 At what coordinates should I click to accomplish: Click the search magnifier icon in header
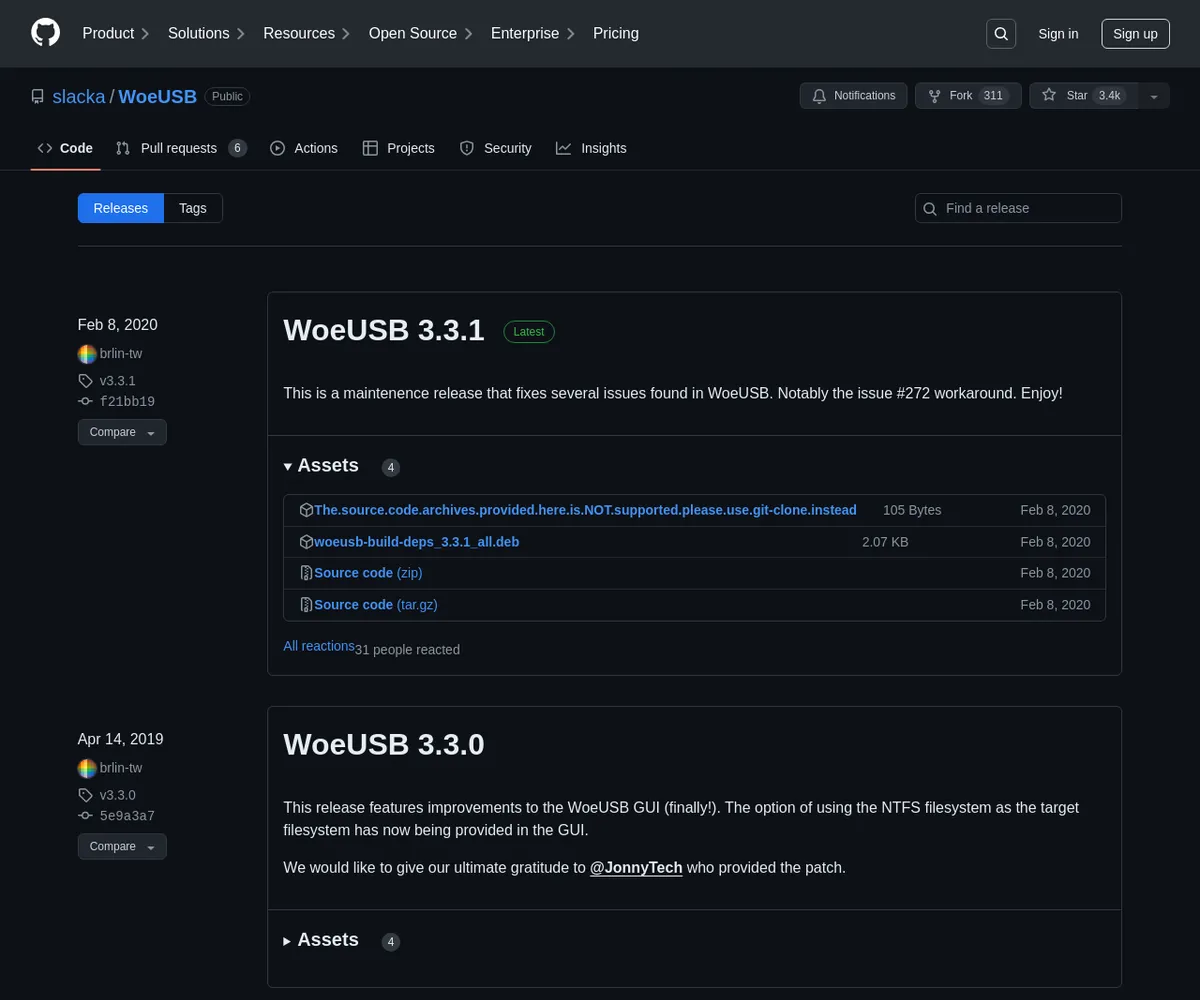point(1001,34)
